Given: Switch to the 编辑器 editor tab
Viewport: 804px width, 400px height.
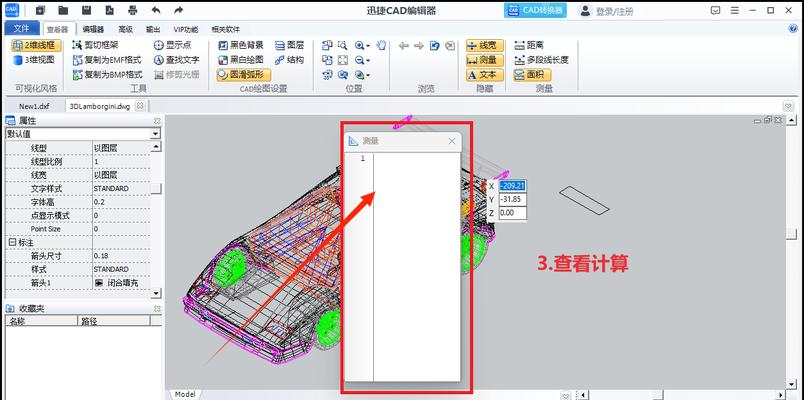Looking at the screenshot, I should click(93, 29).
